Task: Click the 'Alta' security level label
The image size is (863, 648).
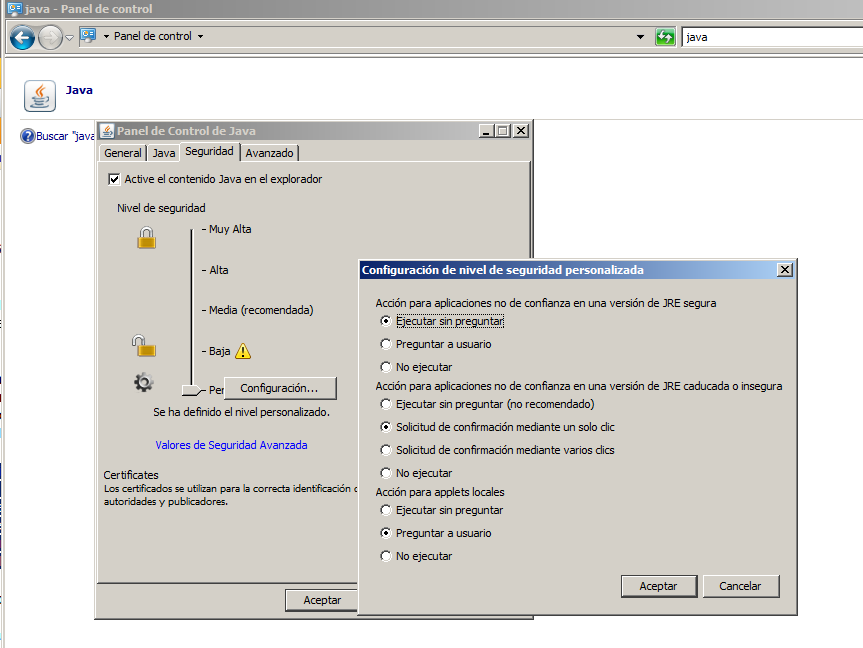Action: pyautogui.click(x=219, y=270)
